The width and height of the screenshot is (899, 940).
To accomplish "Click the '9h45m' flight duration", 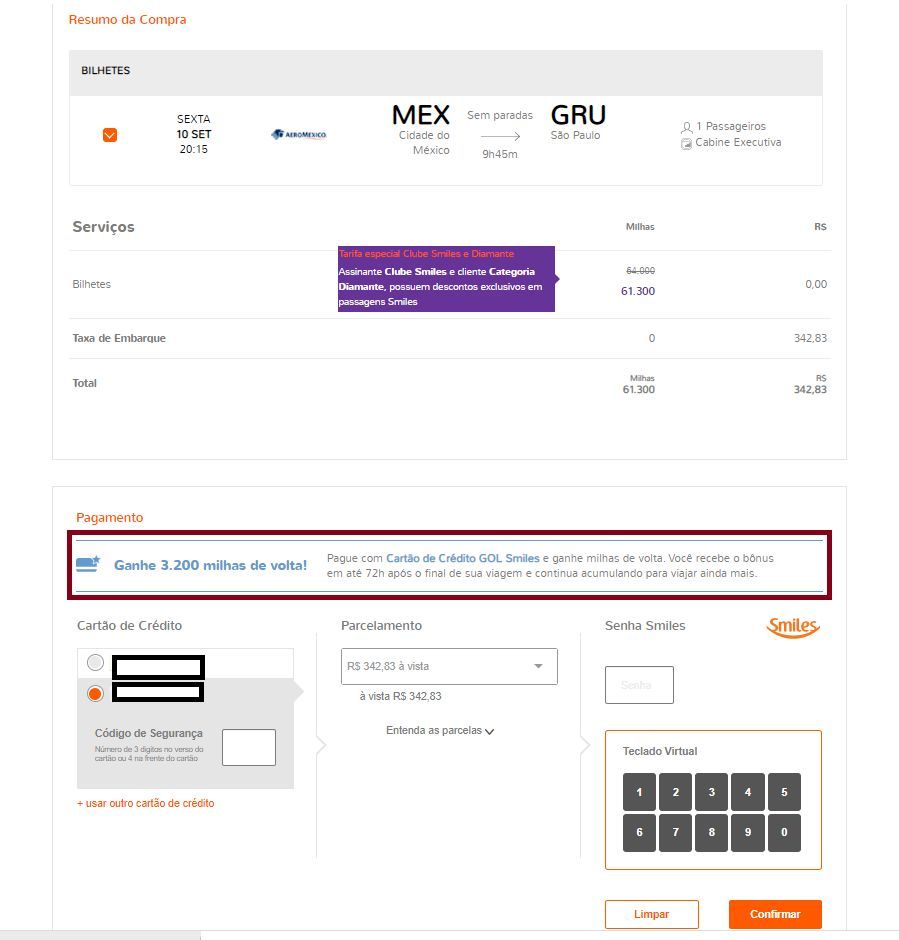I will pos(500,154).
